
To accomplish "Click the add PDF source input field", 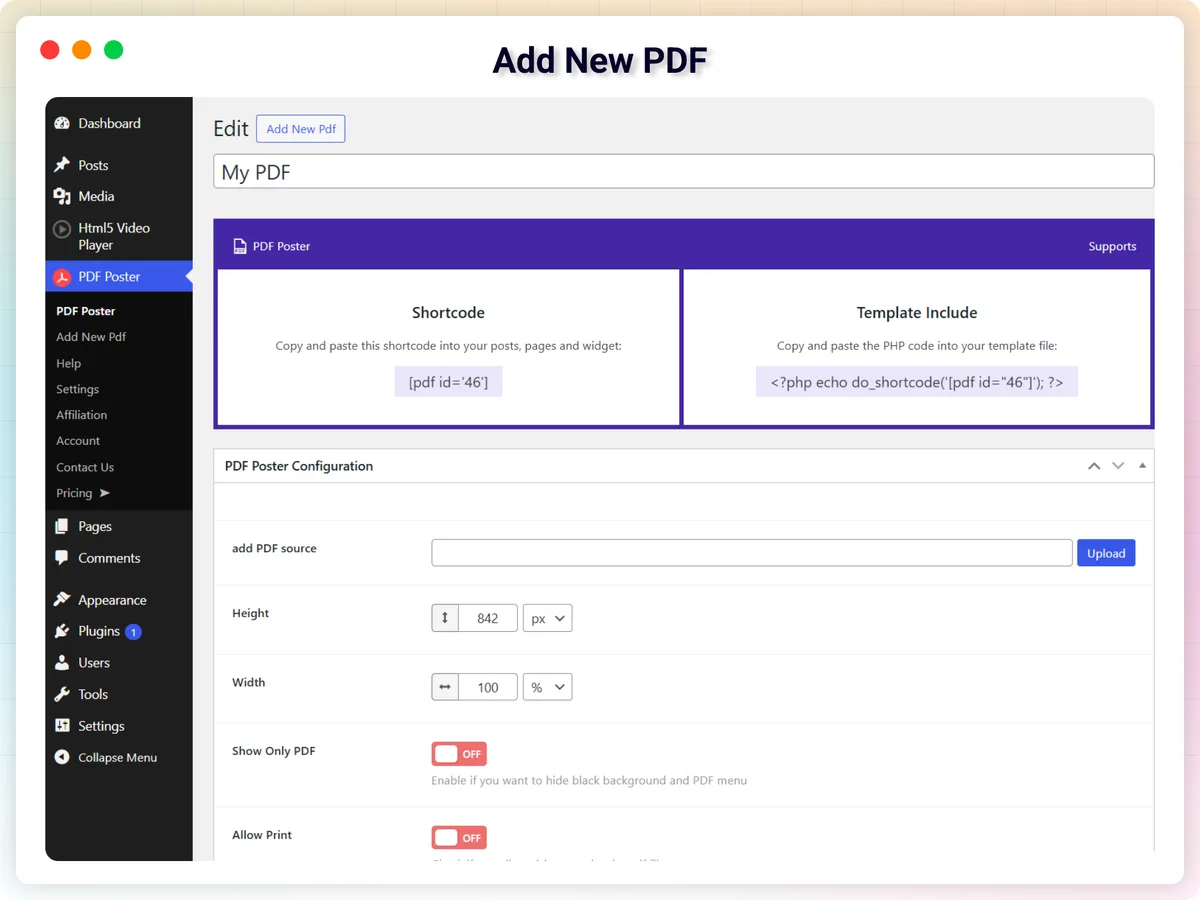I will click(x=752, y=553).
